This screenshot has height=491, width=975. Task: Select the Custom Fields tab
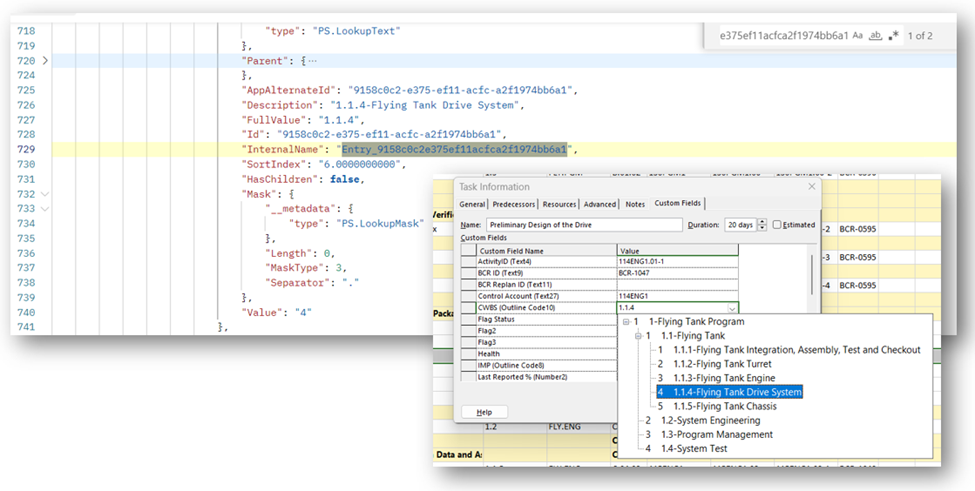click(678, 203)
